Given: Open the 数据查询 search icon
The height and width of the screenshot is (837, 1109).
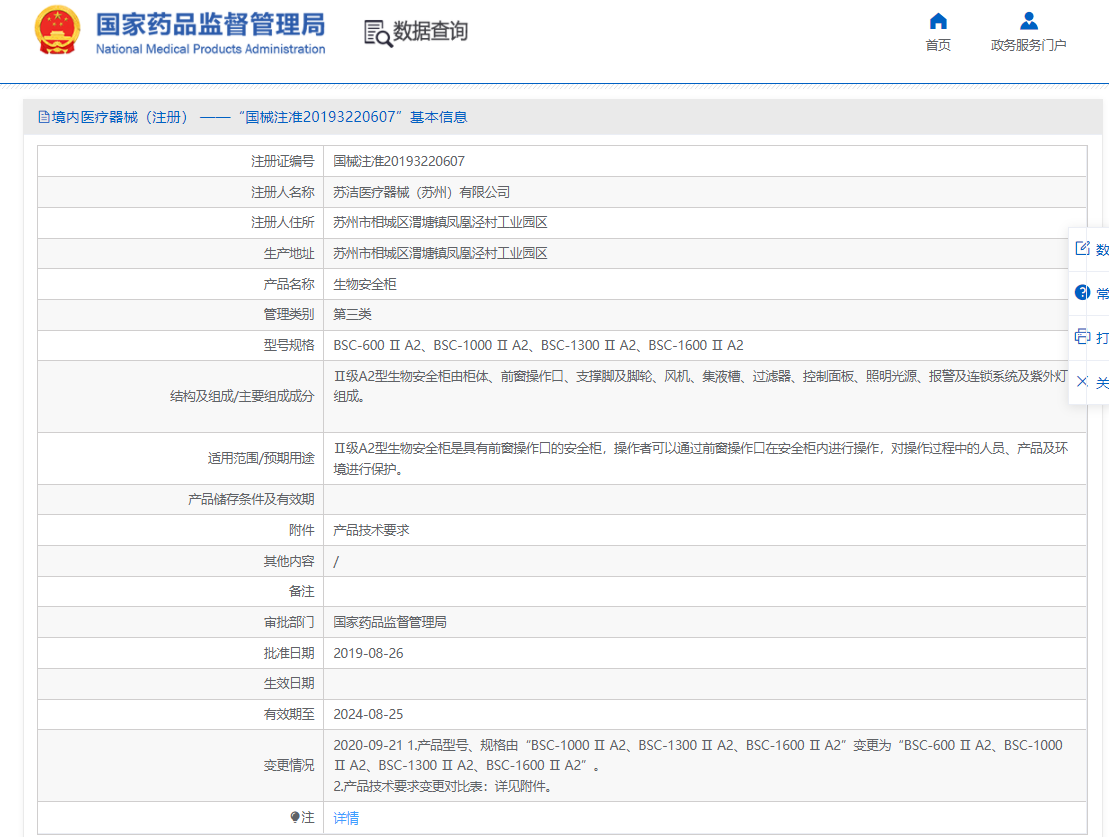Looking at the screenshot, I should click(378, 33).
